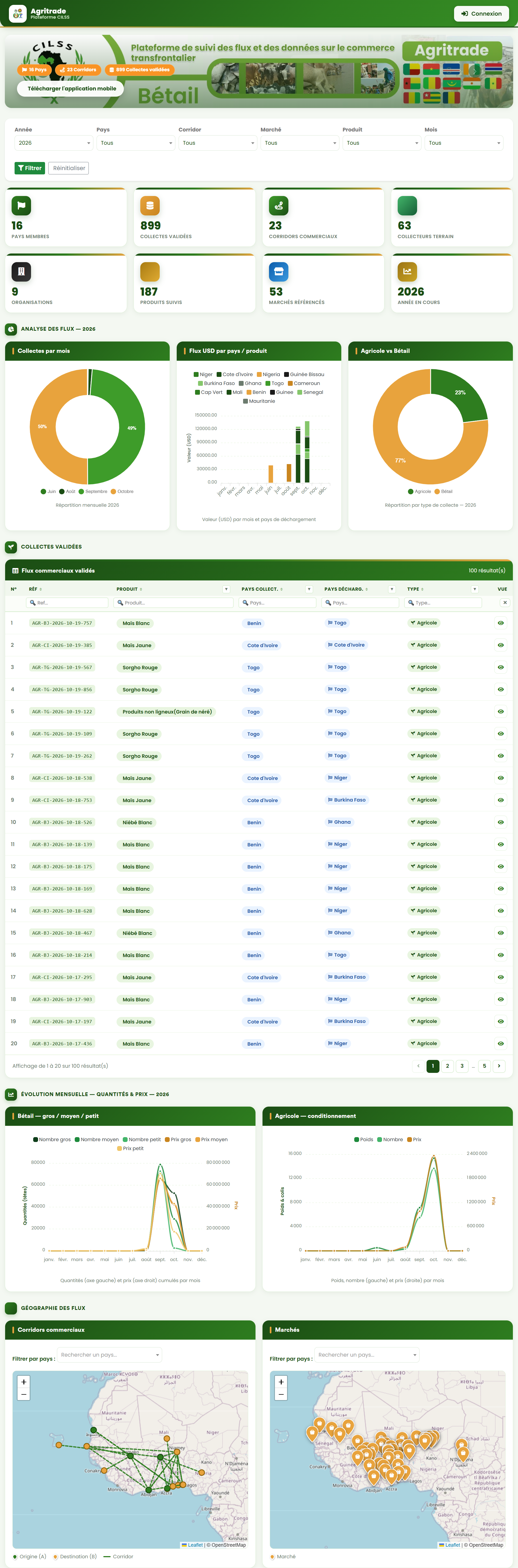518x1568 pixels.
Task: Click the Réinitialiser button
Action: (x=69, y=168)
